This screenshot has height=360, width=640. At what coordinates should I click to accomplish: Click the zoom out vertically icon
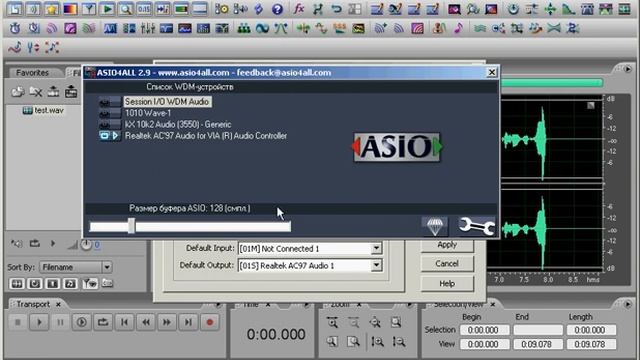click(x=399, y=342)
